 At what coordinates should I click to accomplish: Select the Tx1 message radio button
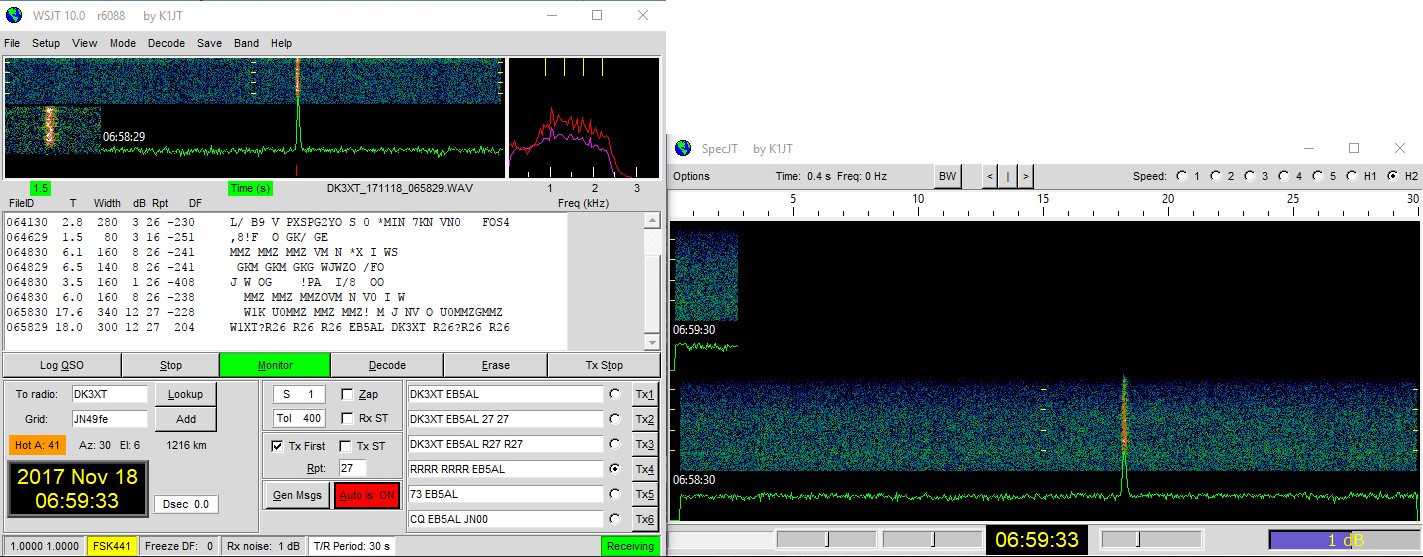tap(614, 394)
